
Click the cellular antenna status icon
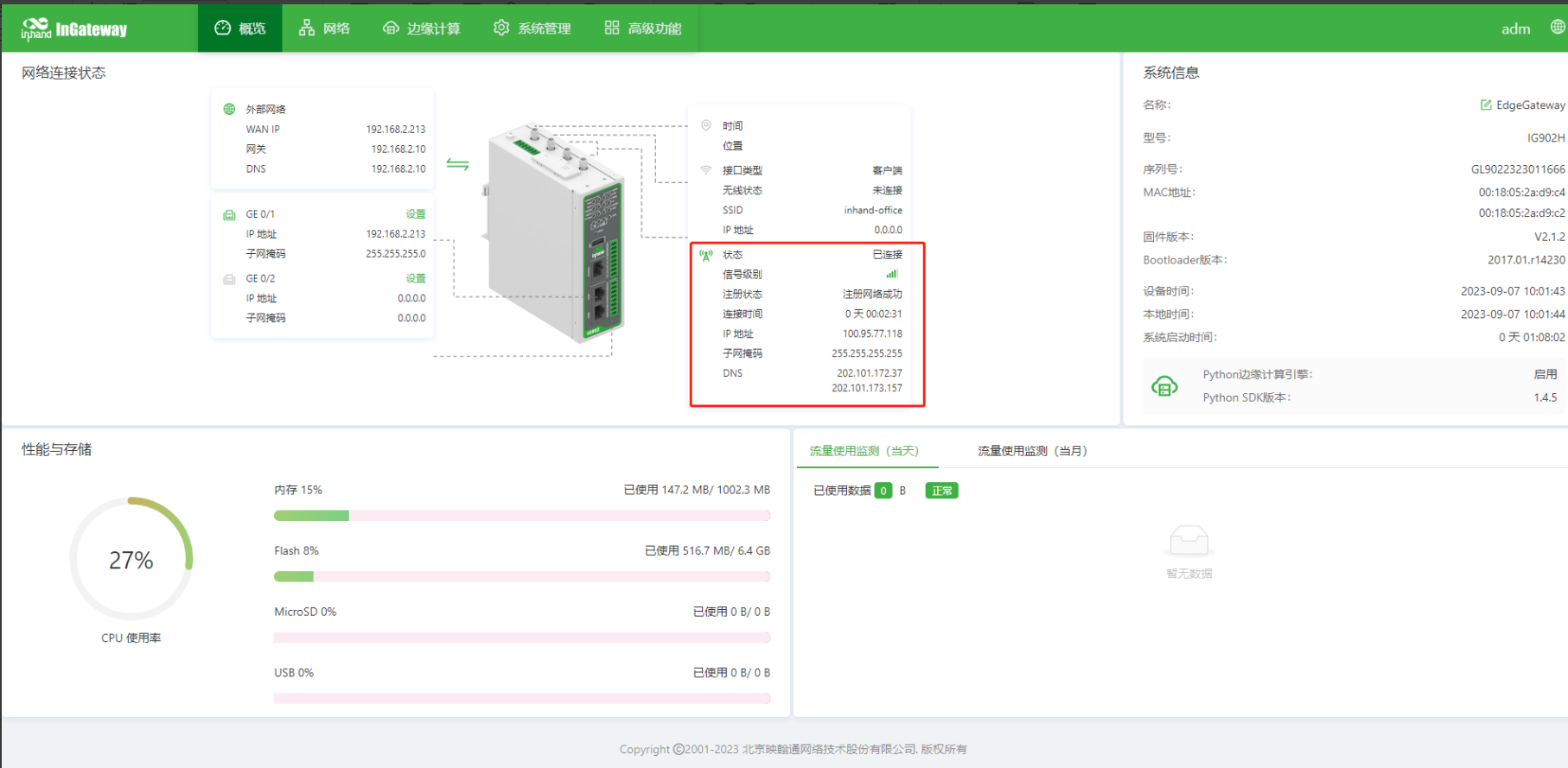point(706,255)
